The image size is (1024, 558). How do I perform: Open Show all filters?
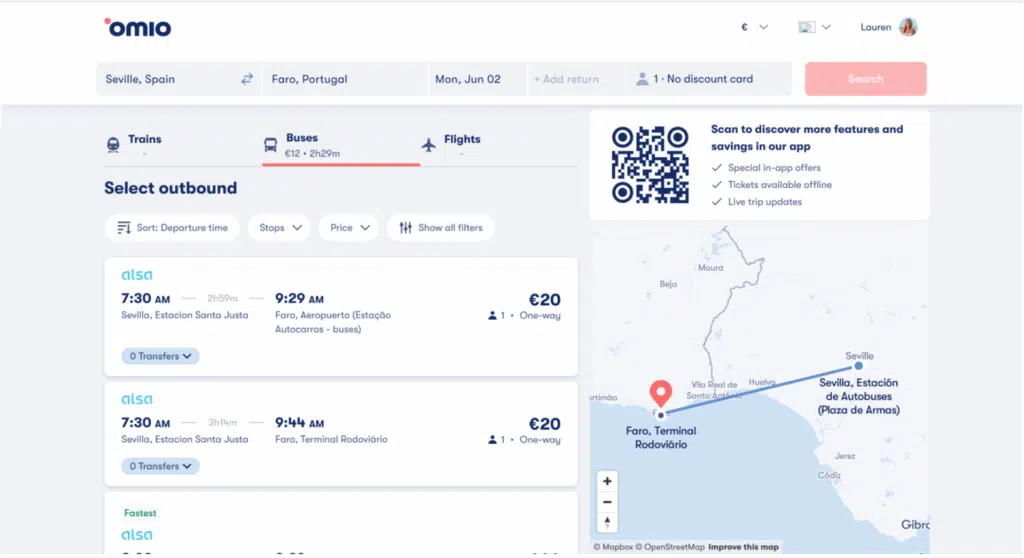click(x=440, y=228)
